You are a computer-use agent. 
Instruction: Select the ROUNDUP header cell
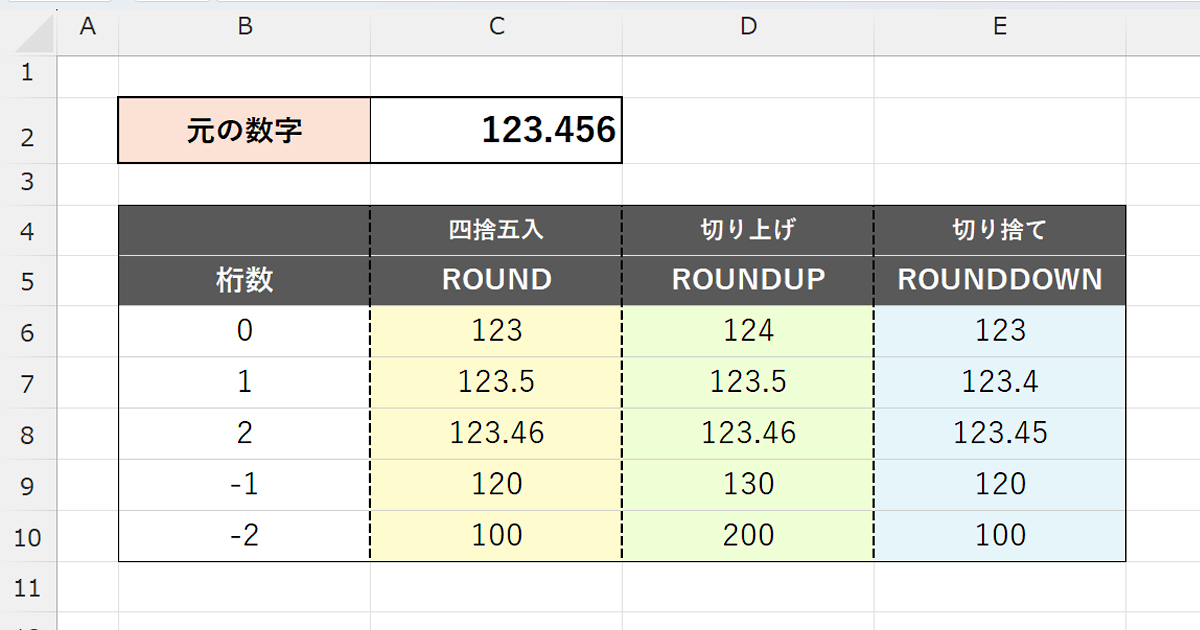click(x=748, y=280)
